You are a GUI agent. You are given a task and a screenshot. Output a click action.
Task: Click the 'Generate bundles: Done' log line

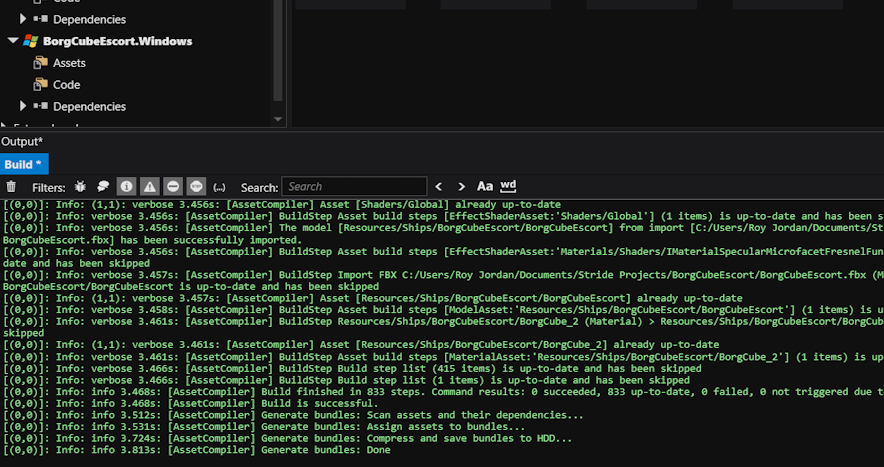coord(197,450)
